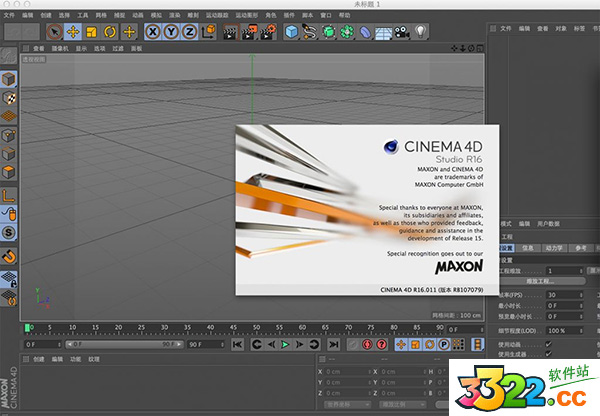600x416 pixels.
Task: Toggle the Y axis lock button
Action: tap(172, 32)
